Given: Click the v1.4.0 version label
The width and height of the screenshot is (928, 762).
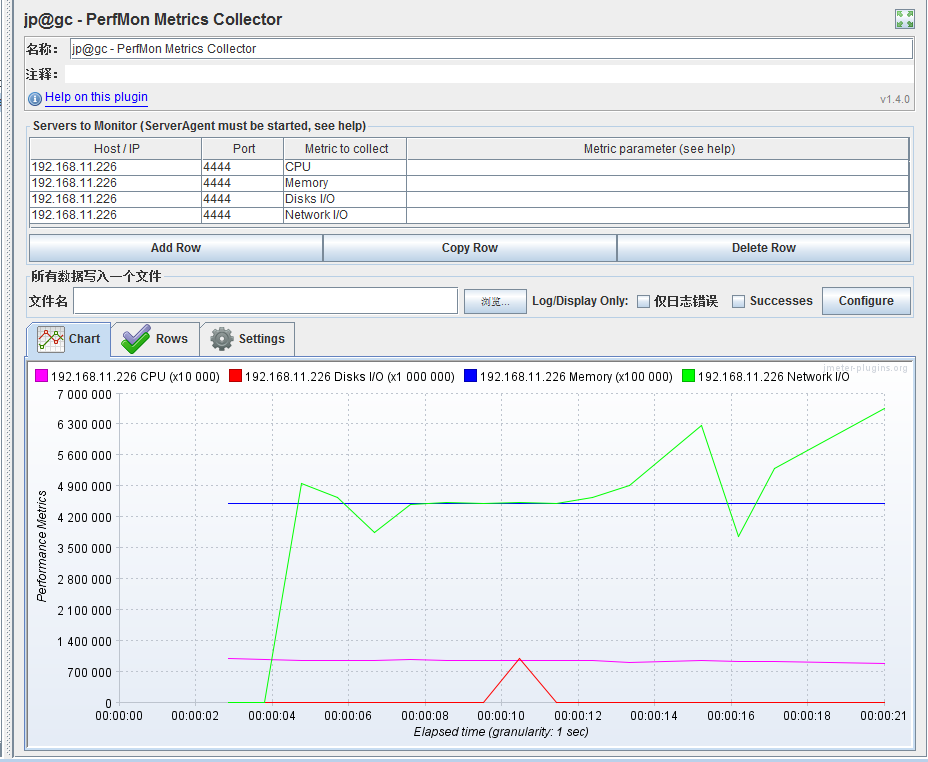Looking at the screenshot, I should click(894, 99).
